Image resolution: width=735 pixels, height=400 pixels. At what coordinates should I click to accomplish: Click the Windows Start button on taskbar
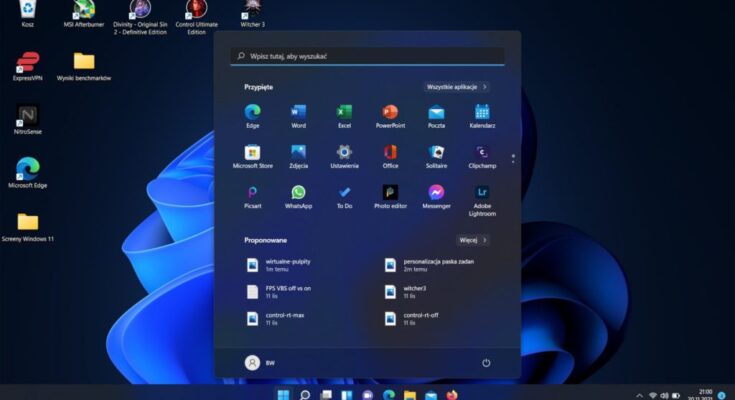point(282,394)
